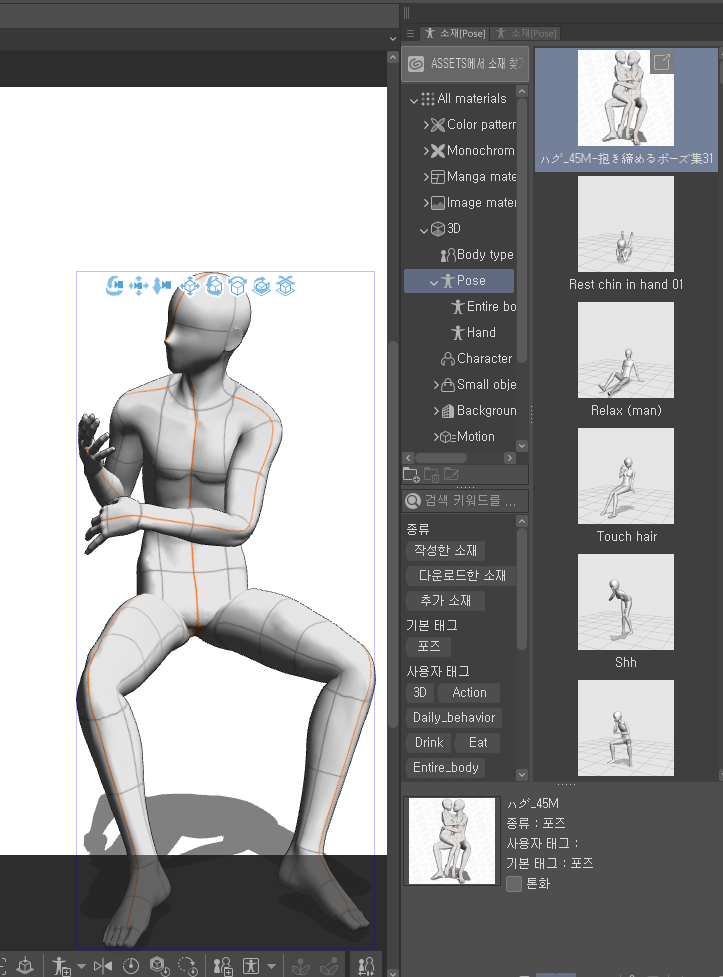Select the Entire body subfolder
Screen dimensions: 723x977
click(x=484, y=307)
